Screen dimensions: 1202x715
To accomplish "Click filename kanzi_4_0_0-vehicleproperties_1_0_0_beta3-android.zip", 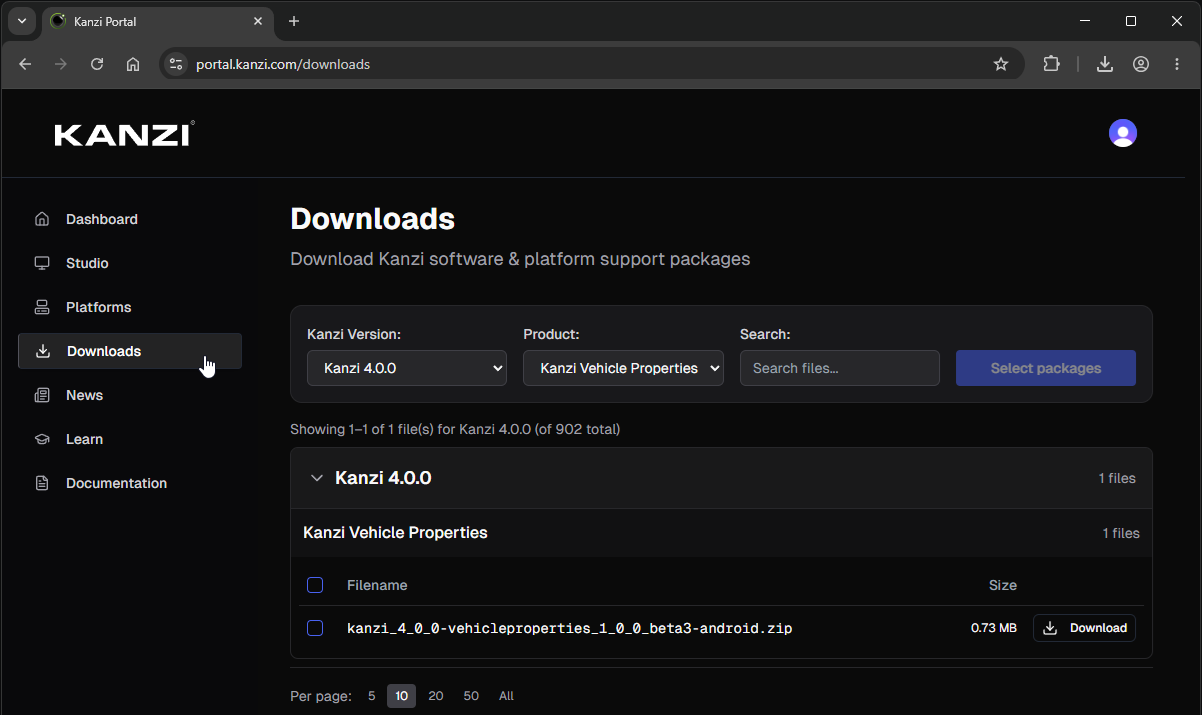I will (x=570, y=628).
